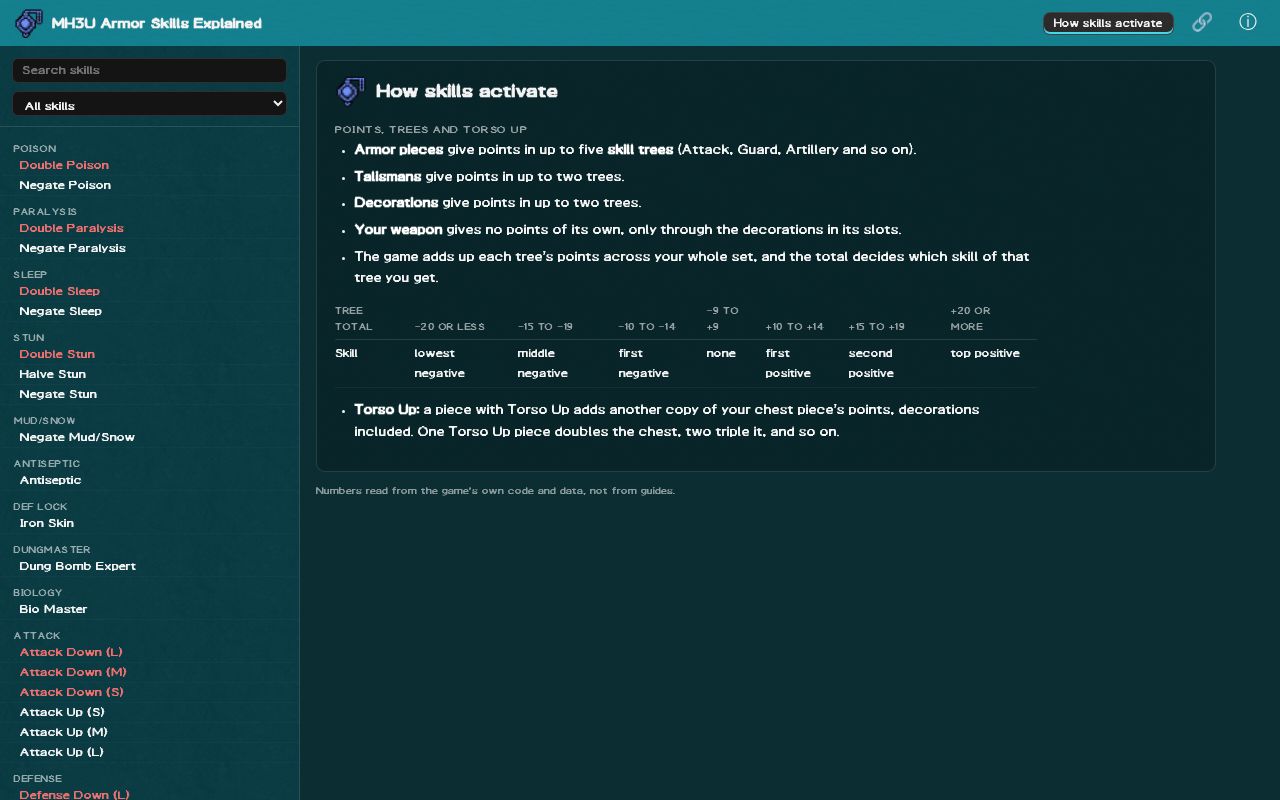Open the info icon in header
Viewport: 1280px width, 800px height.
click(1248, 22)
